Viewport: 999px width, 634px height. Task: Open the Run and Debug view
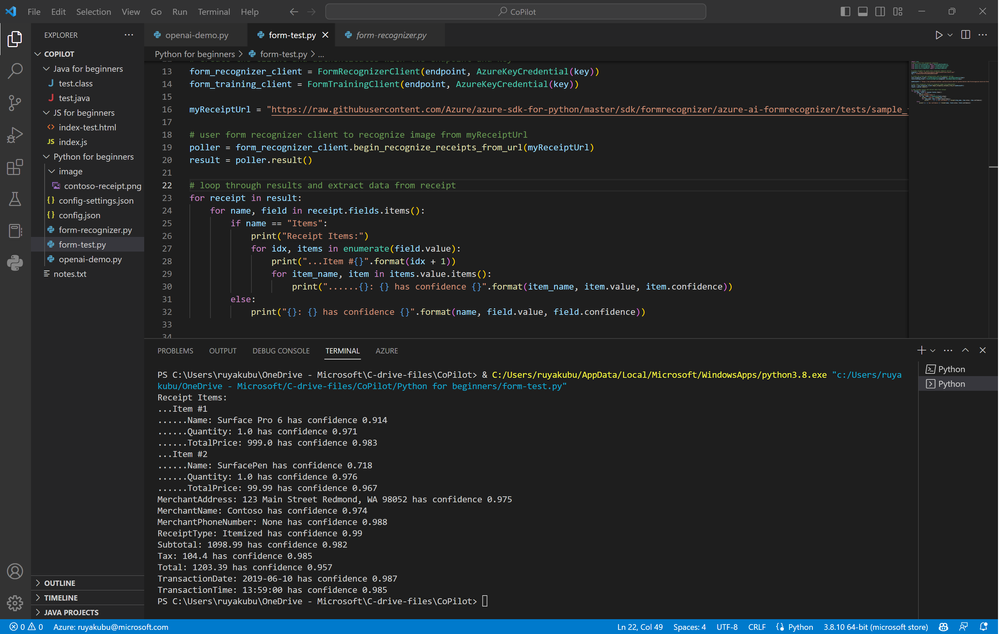click(x=15, y=135)
